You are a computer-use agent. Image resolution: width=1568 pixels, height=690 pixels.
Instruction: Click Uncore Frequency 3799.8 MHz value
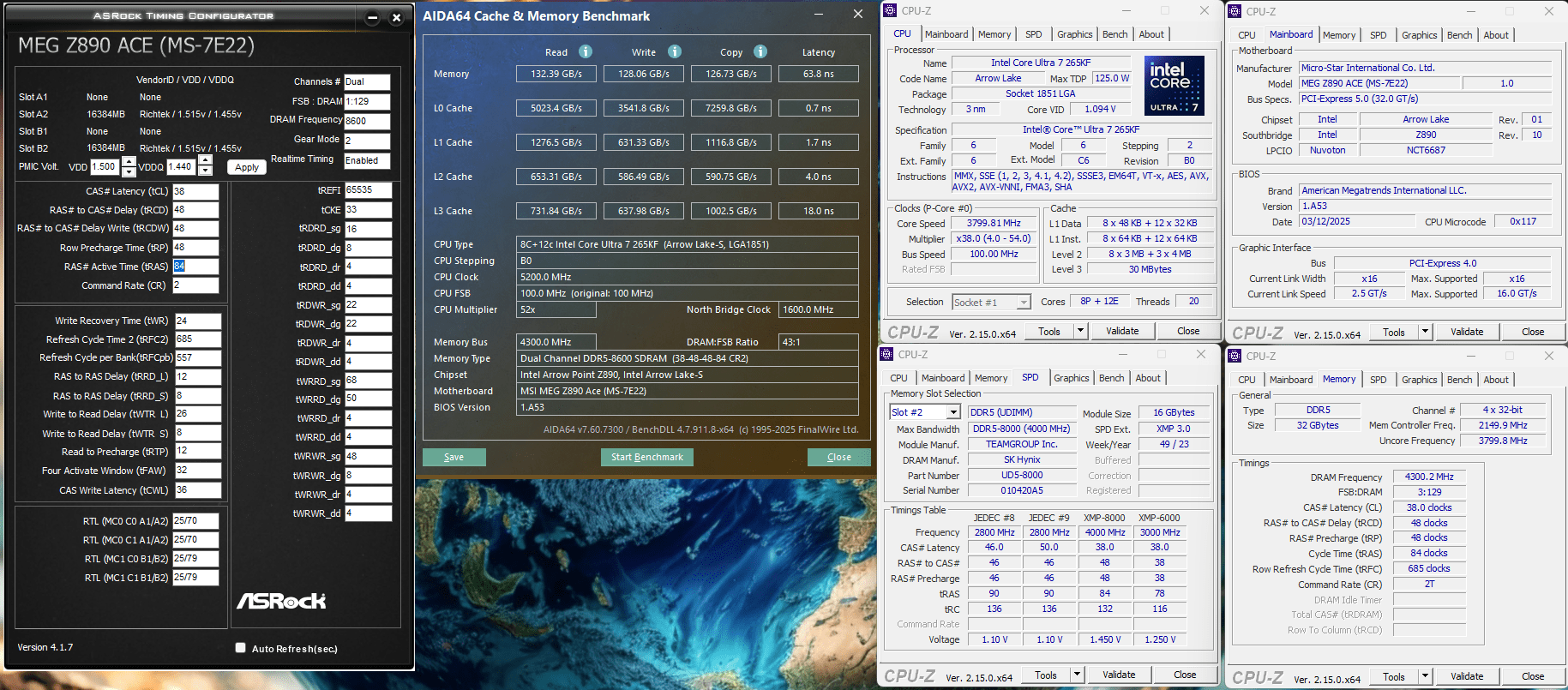tap(1503, 441)
